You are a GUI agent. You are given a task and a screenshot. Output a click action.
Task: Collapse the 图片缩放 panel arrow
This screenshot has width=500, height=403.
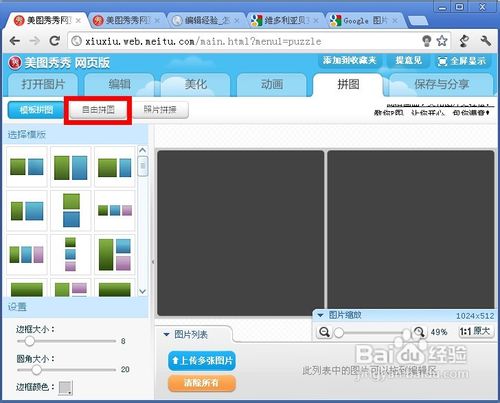point(320,315)
